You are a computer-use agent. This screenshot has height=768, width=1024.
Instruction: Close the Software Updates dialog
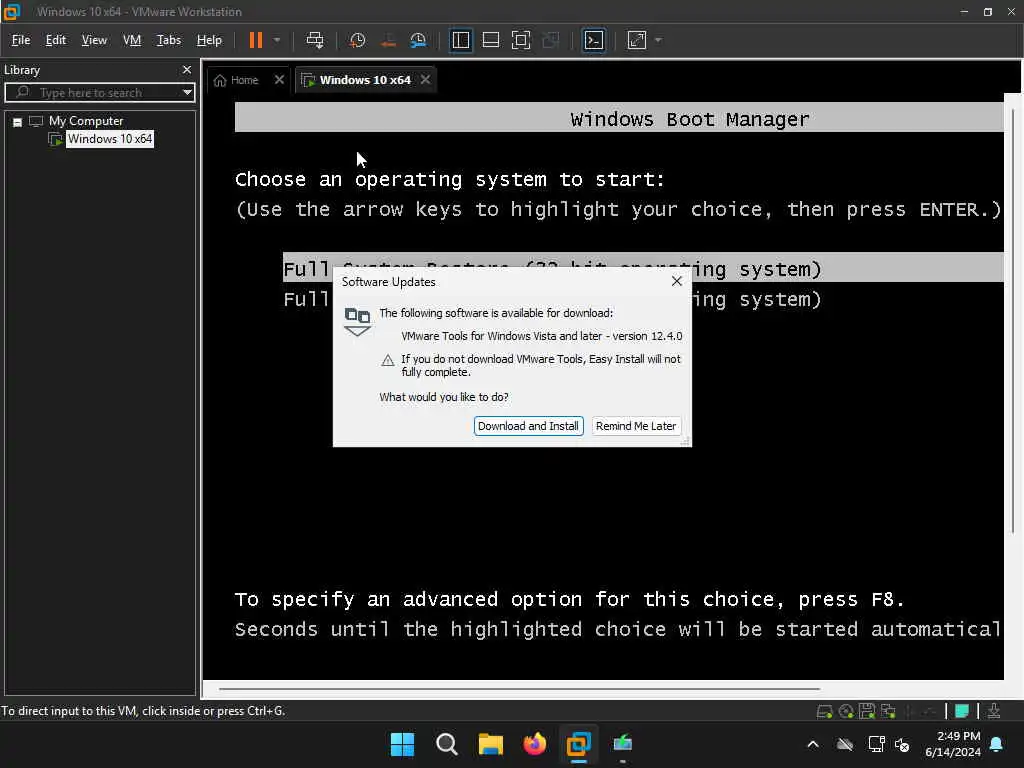point(677,281)
